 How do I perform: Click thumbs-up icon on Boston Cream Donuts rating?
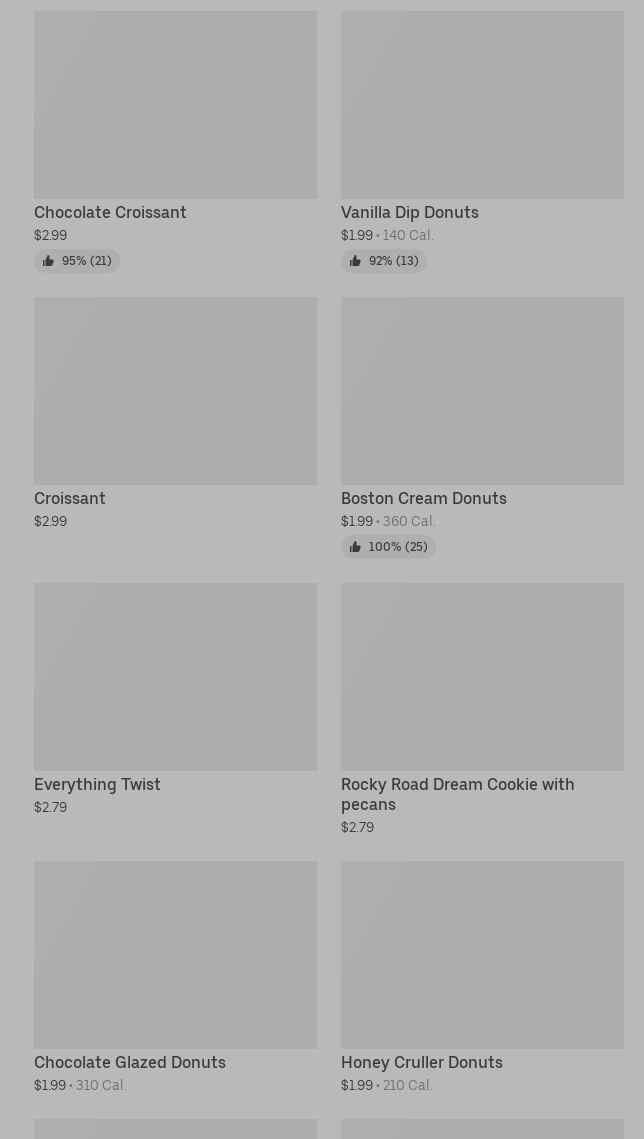[x=355, y=547]
